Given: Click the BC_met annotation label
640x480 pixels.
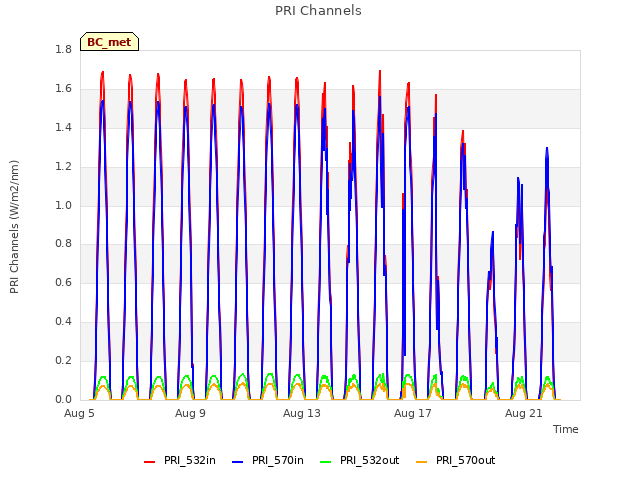Looking at the screenshot, I should tap(109, 42).
